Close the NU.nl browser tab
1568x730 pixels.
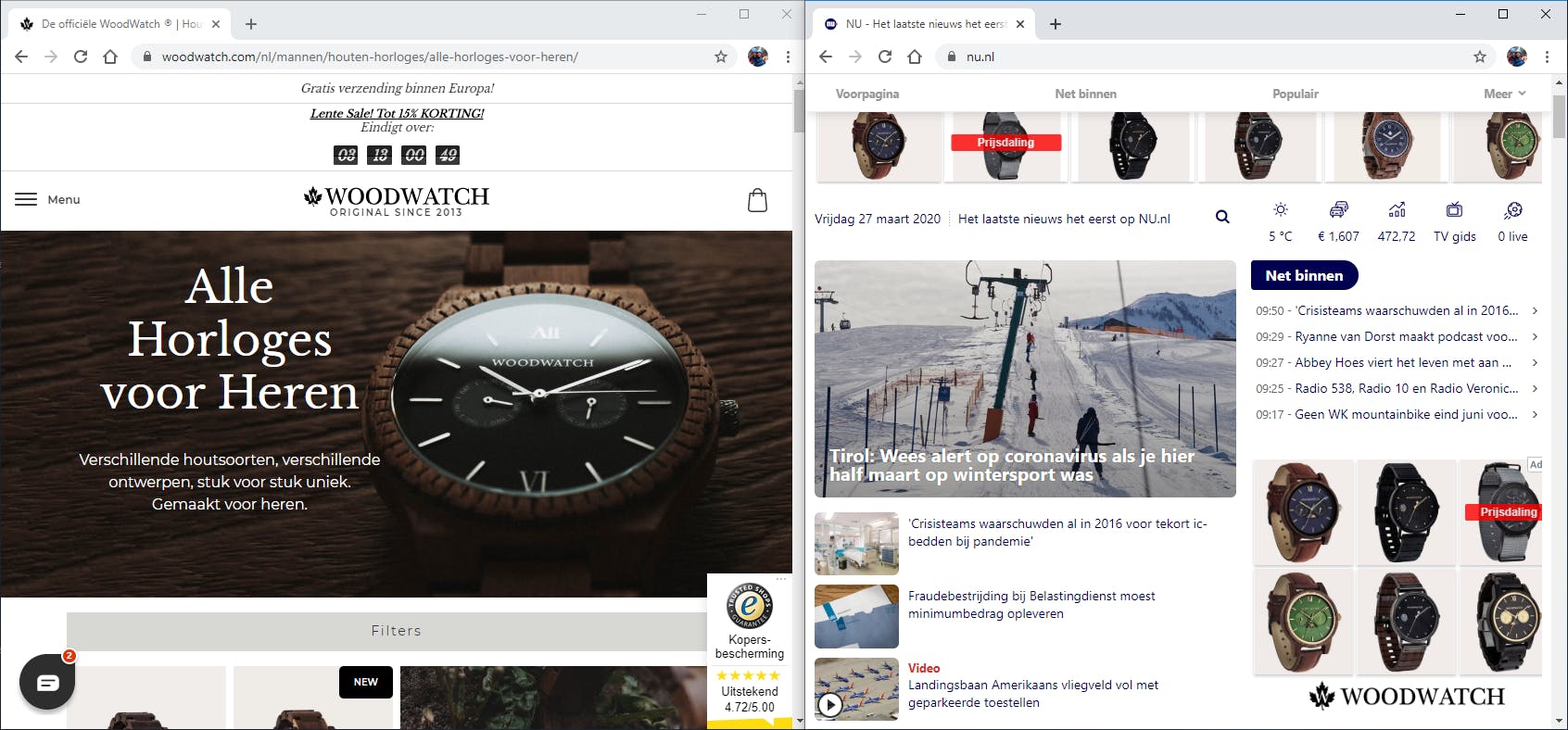[x=1020, y=24]
